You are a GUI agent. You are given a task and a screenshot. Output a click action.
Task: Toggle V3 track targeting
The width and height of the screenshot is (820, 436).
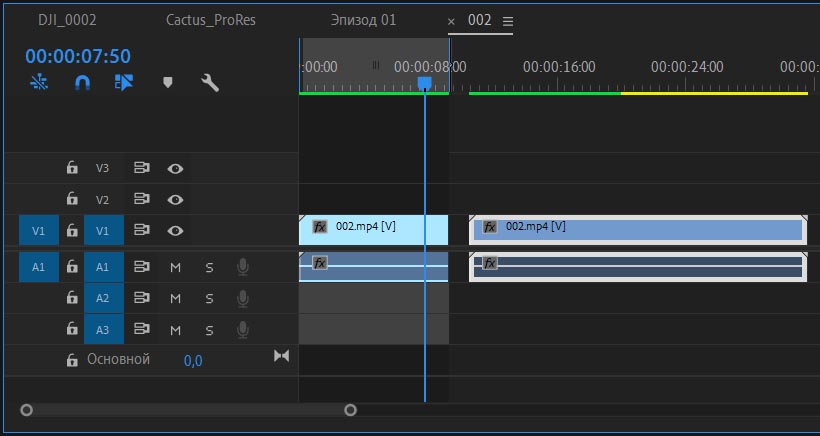pyautogui.click(x=102, y=168)
